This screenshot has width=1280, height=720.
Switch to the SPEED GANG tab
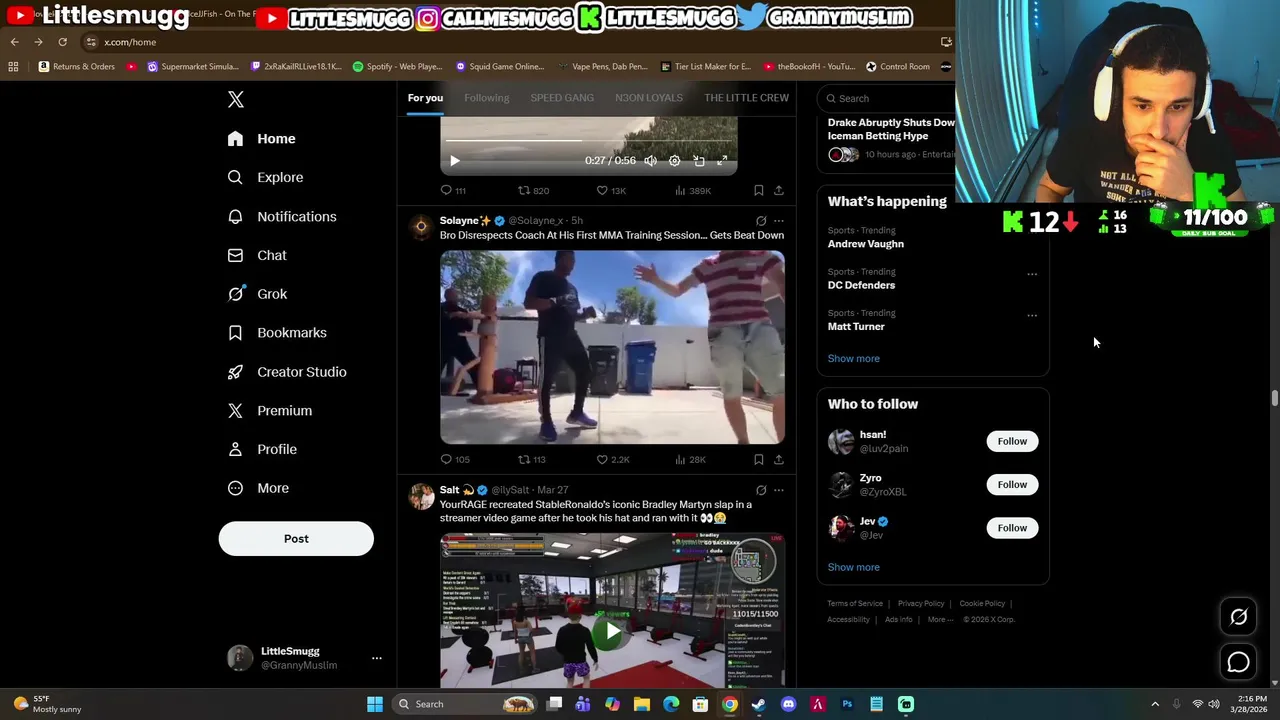[562, 98]
